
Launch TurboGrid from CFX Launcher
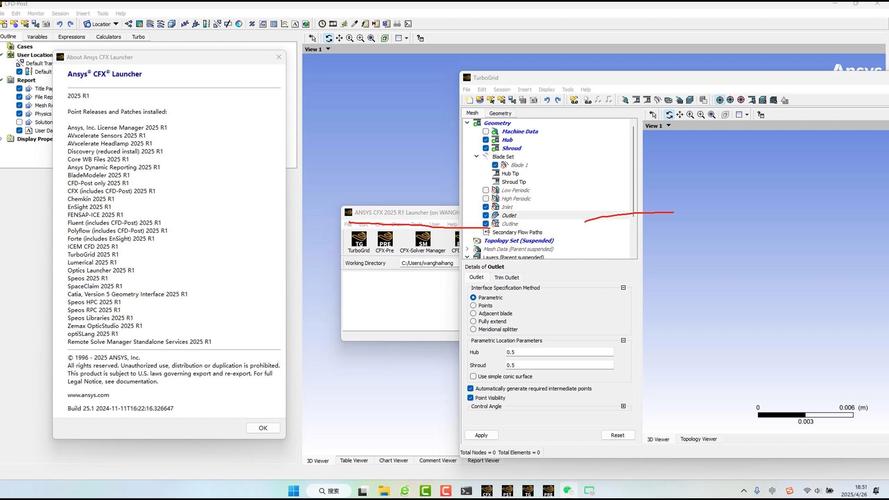click(x=358, y=241)
